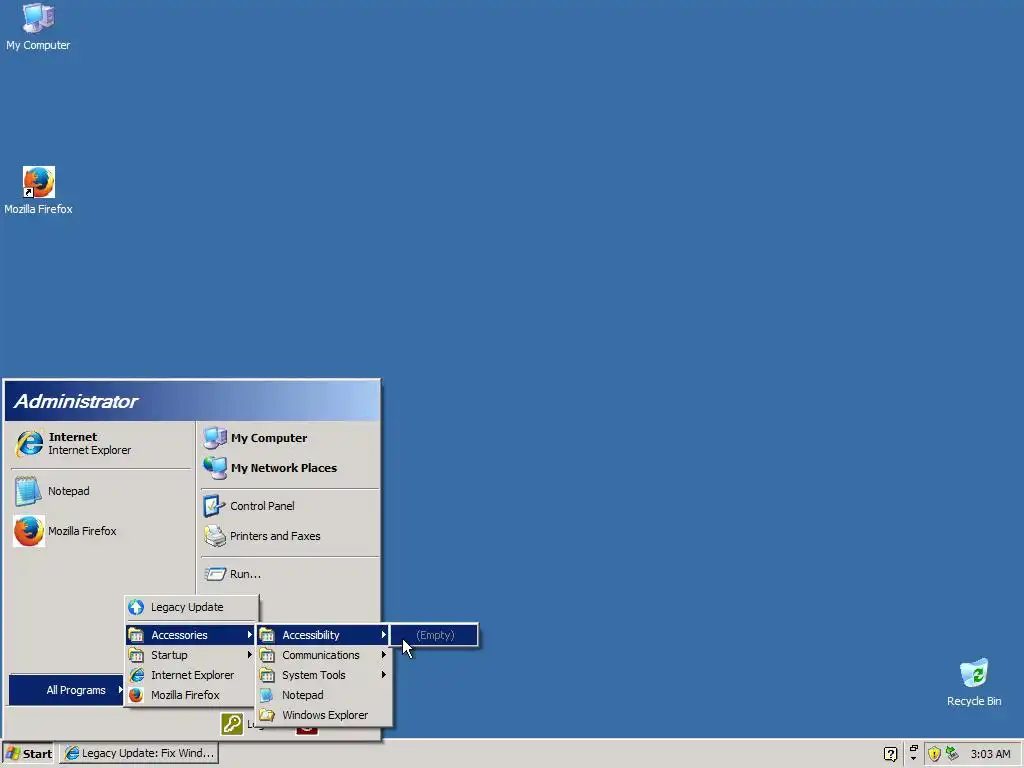
Task: Click the (Empty) entry under Accessibility
Action: point(434,635)
